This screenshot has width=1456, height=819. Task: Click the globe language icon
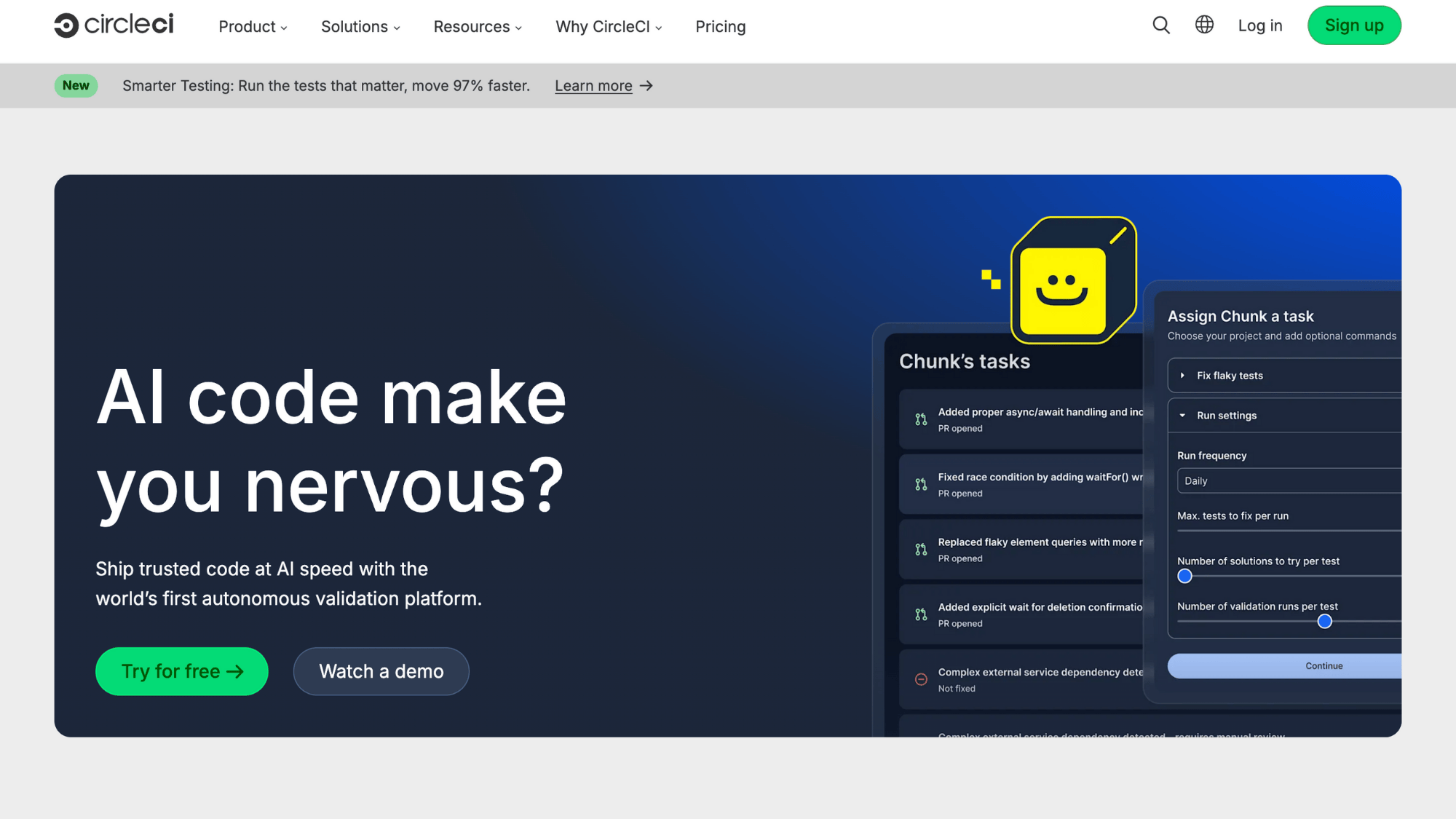pos(1204,25)
